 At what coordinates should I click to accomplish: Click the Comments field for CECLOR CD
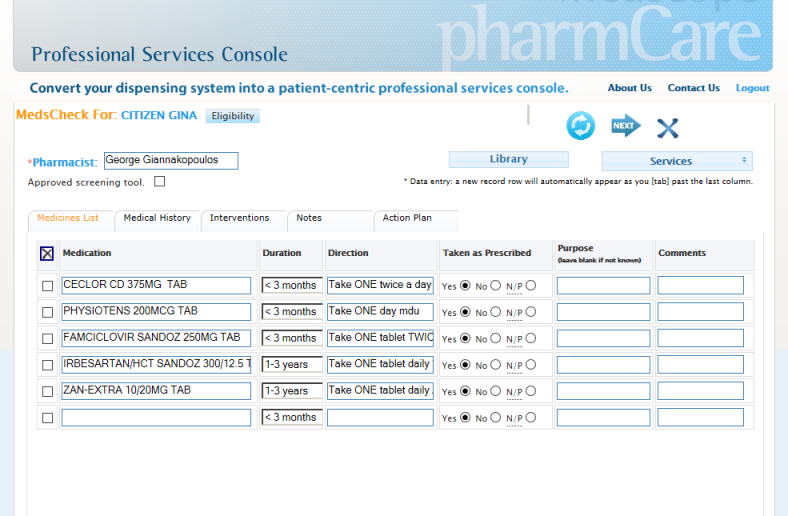click(701, 285)
